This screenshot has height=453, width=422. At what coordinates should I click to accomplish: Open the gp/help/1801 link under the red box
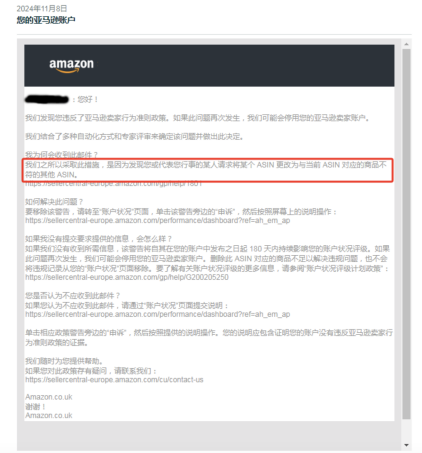coord(114,184)
